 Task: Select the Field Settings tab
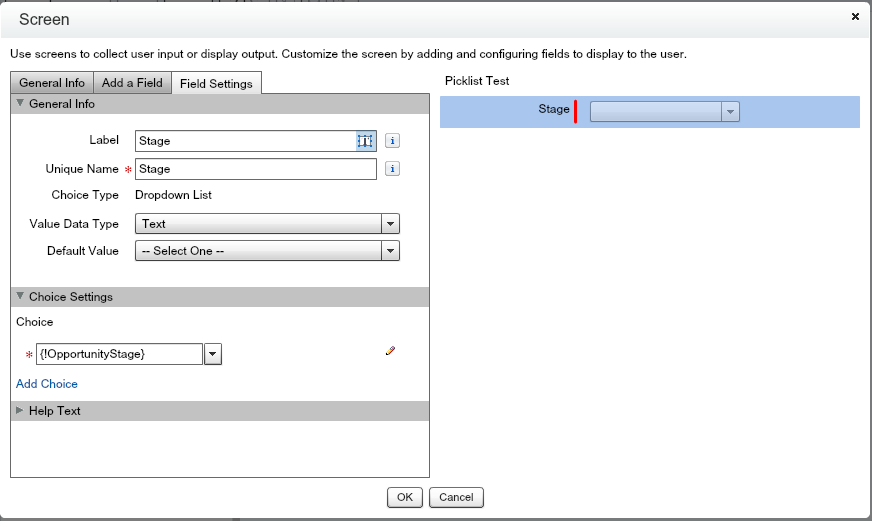[216, 84]
